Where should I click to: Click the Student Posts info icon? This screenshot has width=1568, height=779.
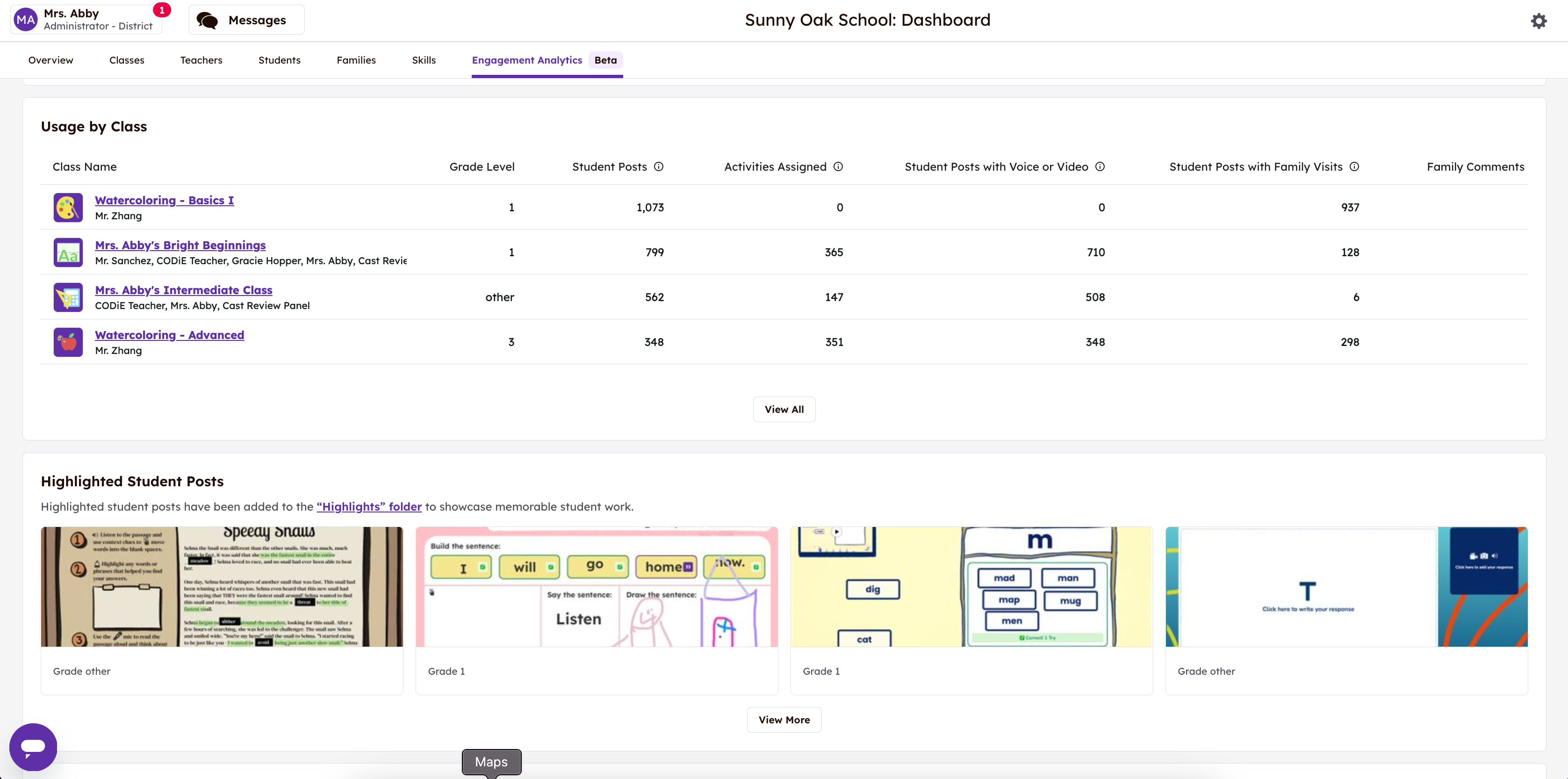[x=658, y=167]
